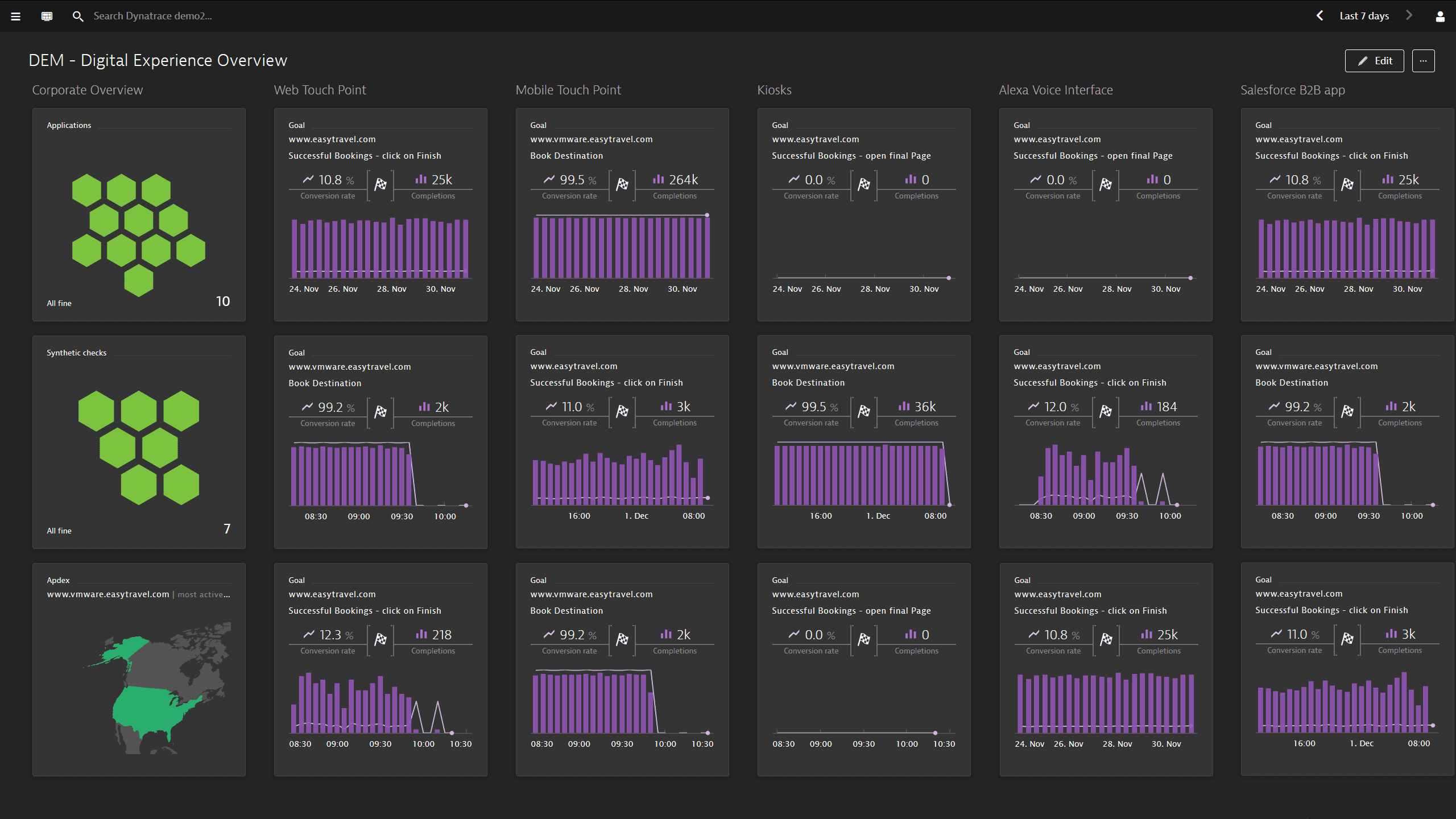Screen dimensions: 1456x819
Task: Click the goal flag icon in 25k Web Touch Point tile
Action: pyautogui.click(x=380, y=184)
